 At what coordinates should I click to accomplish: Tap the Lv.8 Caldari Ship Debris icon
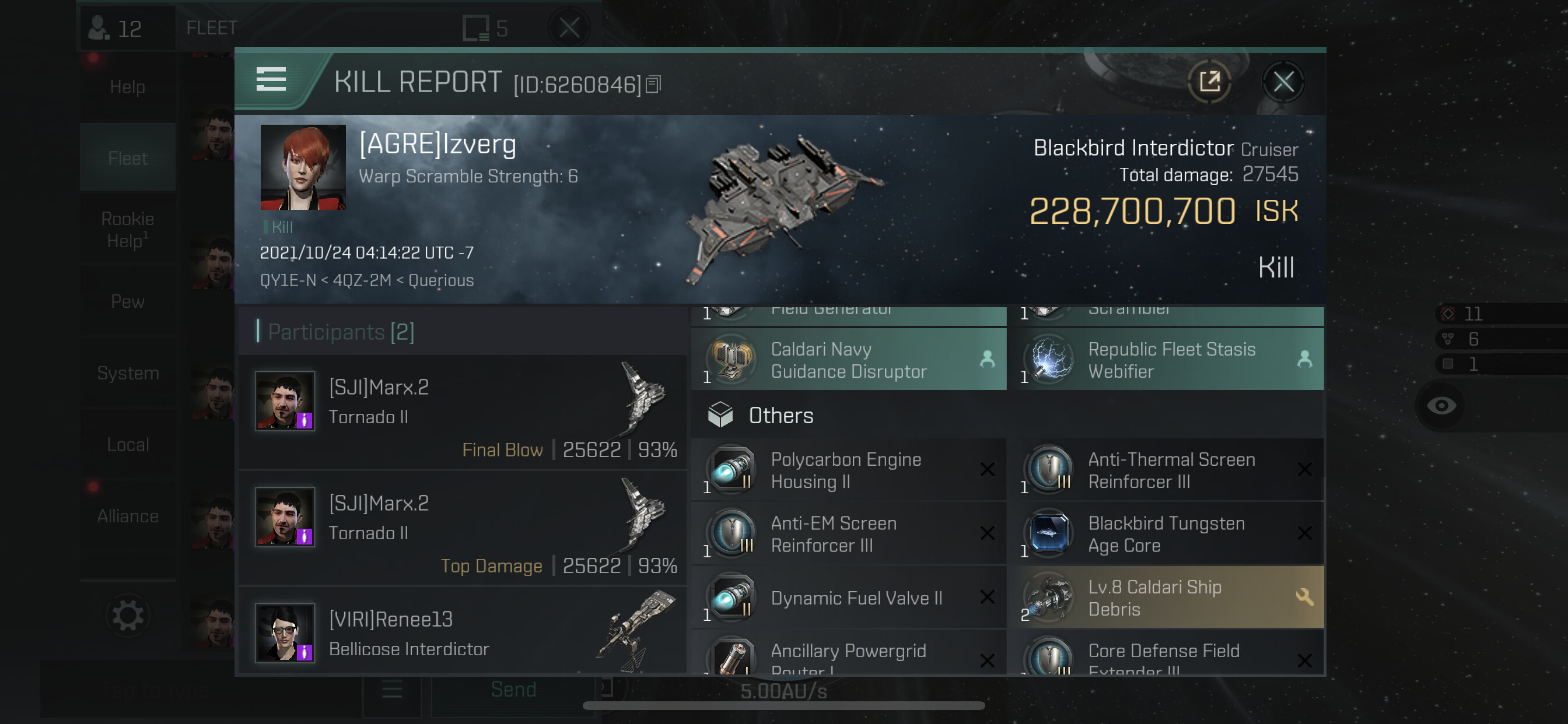click(x=1049, y=598)
